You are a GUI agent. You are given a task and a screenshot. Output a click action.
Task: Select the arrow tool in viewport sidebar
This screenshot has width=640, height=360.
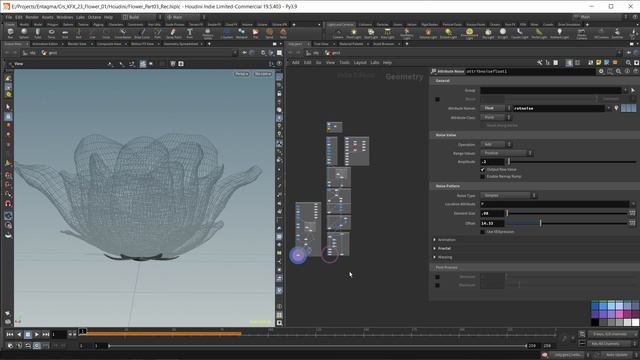[x=8, y=107]
